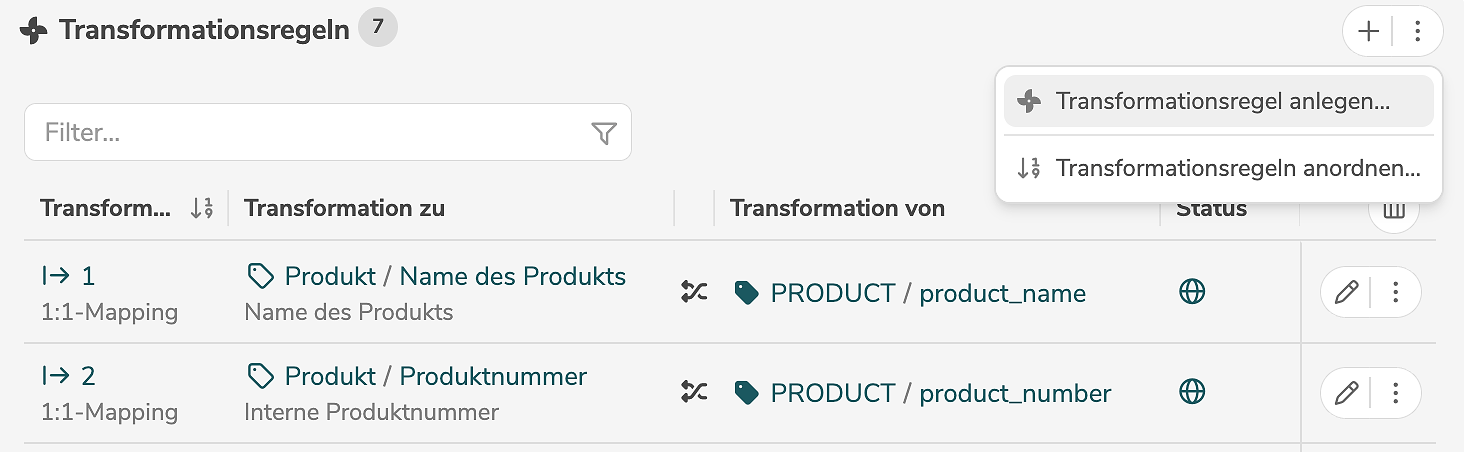Open 'Produkt / Produktnummer' link
The width and height of the screenshot is (1464, 452).
435,376
